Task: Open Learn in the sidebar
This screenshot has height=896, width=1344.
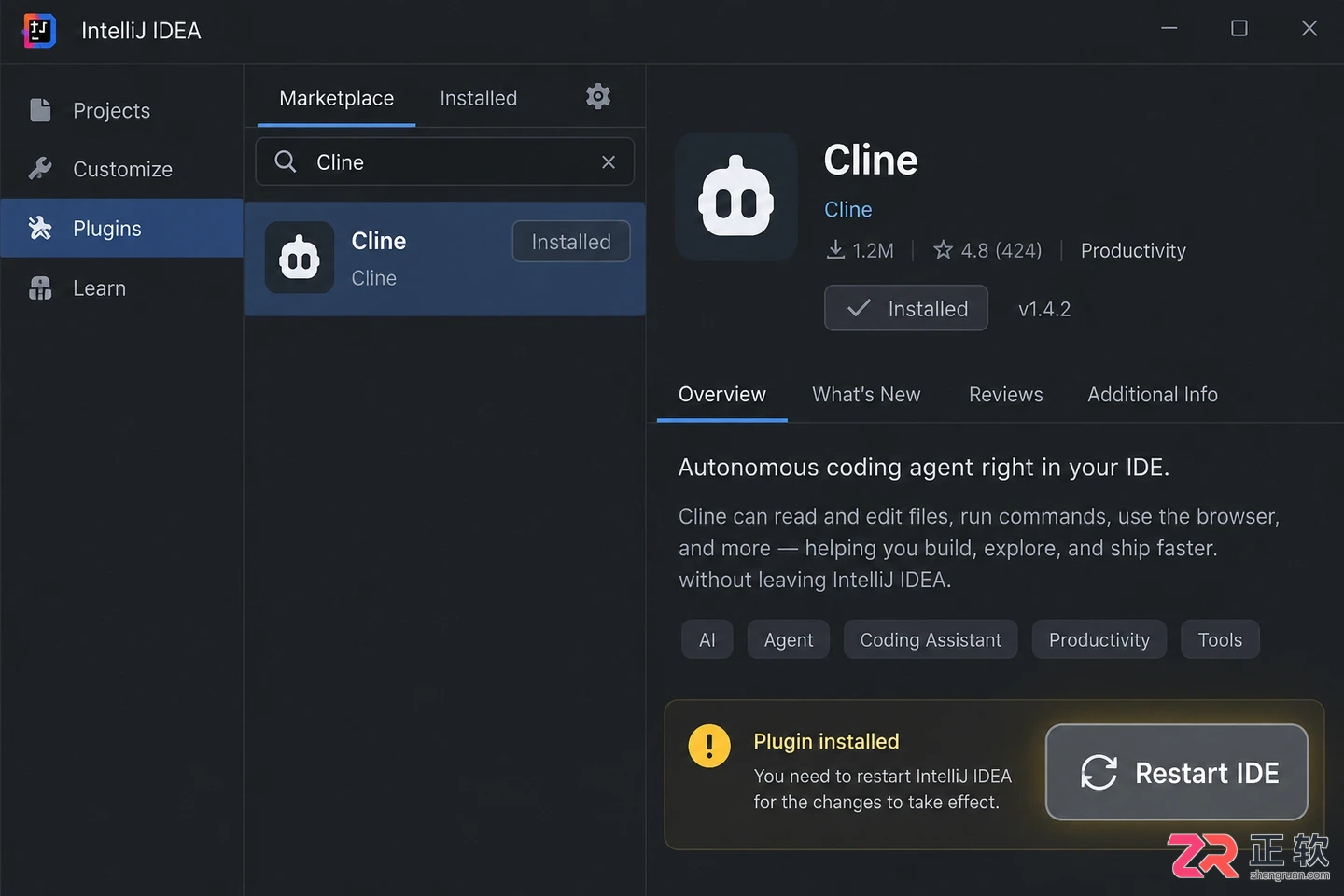Action: (x=122, y=287)
